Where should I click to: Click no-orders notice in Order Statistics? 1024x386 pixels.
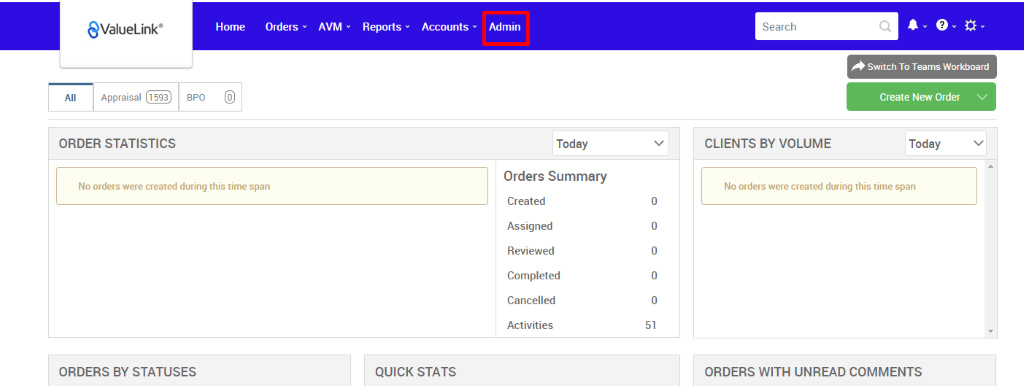pyautogui.click(x=272, y=186)
